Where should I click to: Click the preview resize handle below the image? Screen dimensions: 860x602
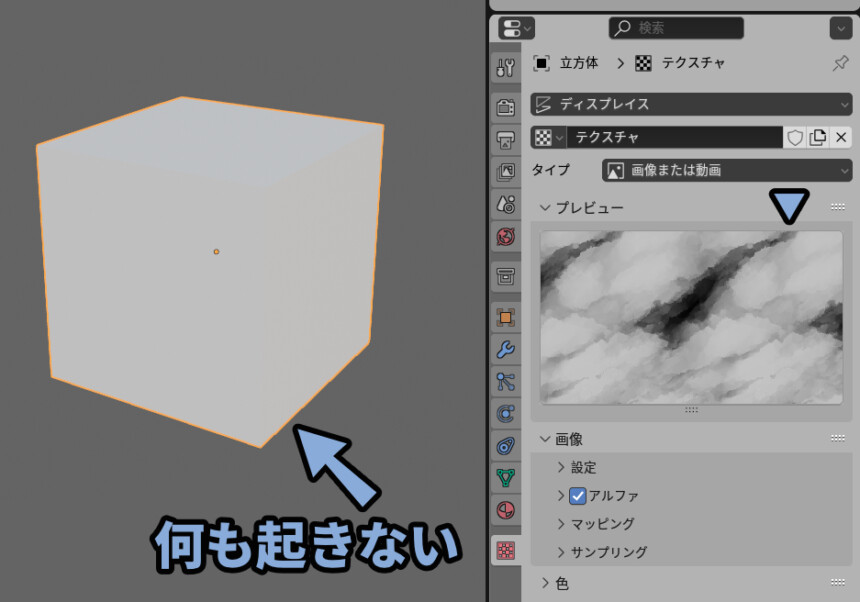[x=691, y=410]
